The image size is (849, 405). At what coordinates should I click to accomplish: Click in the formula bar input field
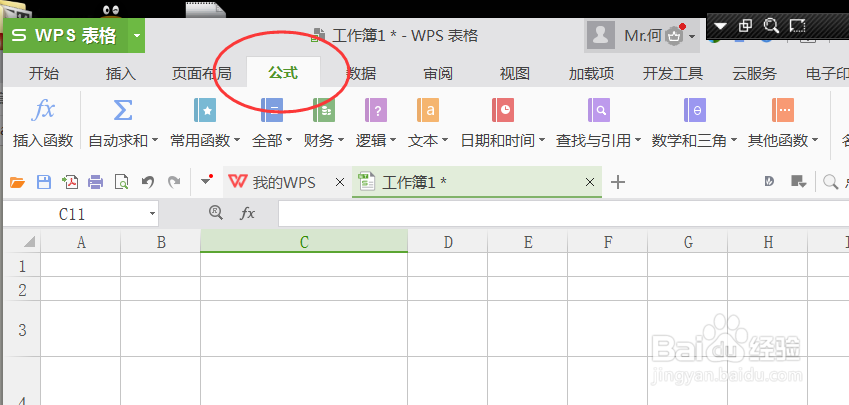pos(563,214)
